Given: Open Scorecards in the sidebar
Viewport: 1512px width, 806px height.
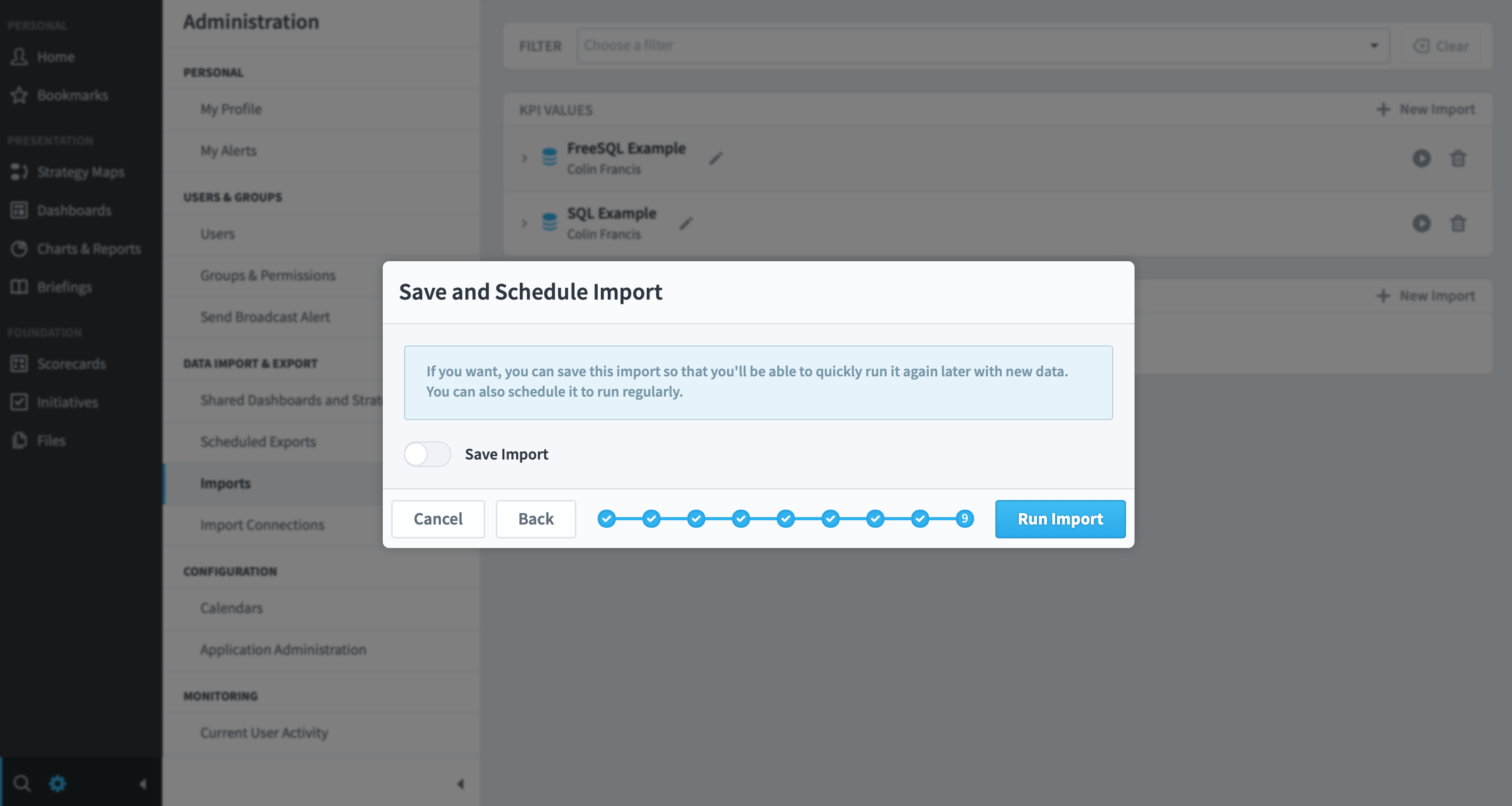Looking at the screenshot, I should coord(71,364).
